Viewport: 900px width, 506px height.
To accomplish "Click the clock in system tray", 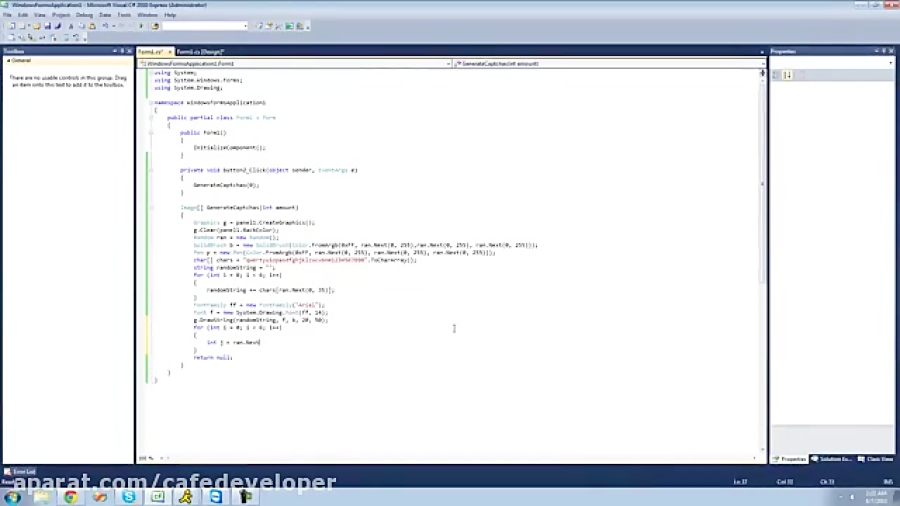I will (x=876, y=497).
